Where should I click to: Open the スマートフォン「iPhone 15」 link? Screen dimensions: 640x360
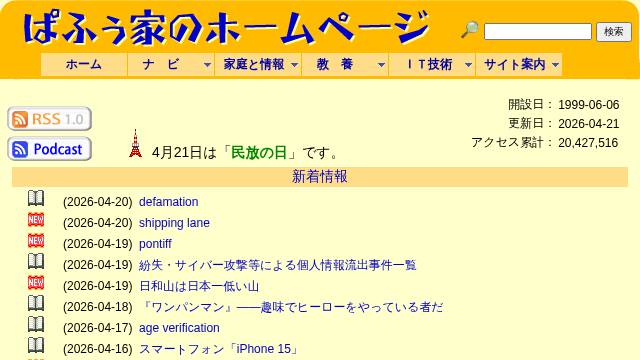click(x=219, y=349)
